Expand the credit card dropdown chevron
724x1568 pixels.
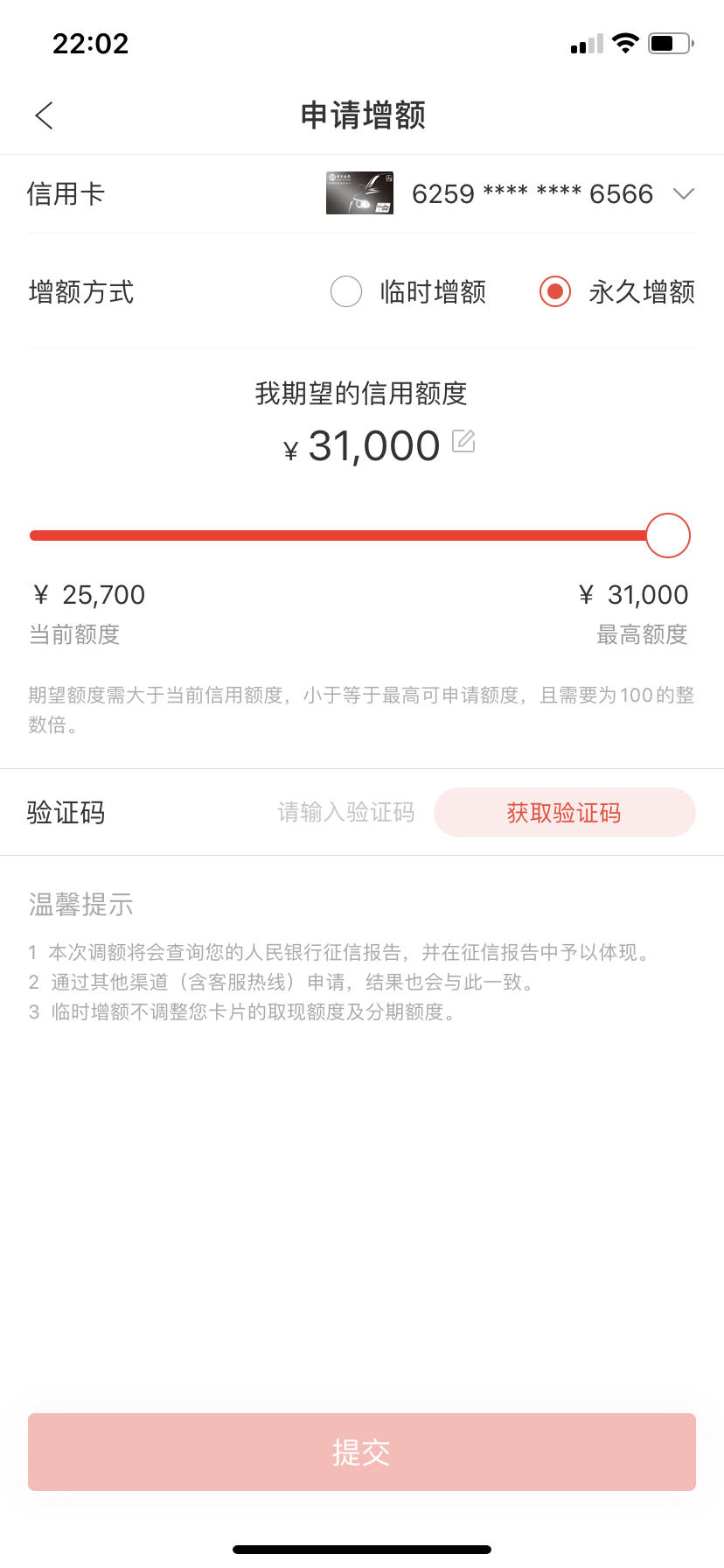point(684,193)
